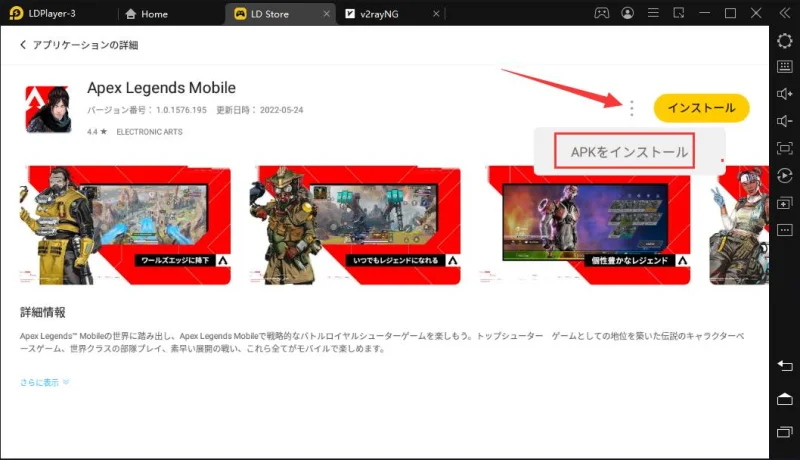Open user account icon in title bar
800x460 pixels.
(x=628, y=13)
